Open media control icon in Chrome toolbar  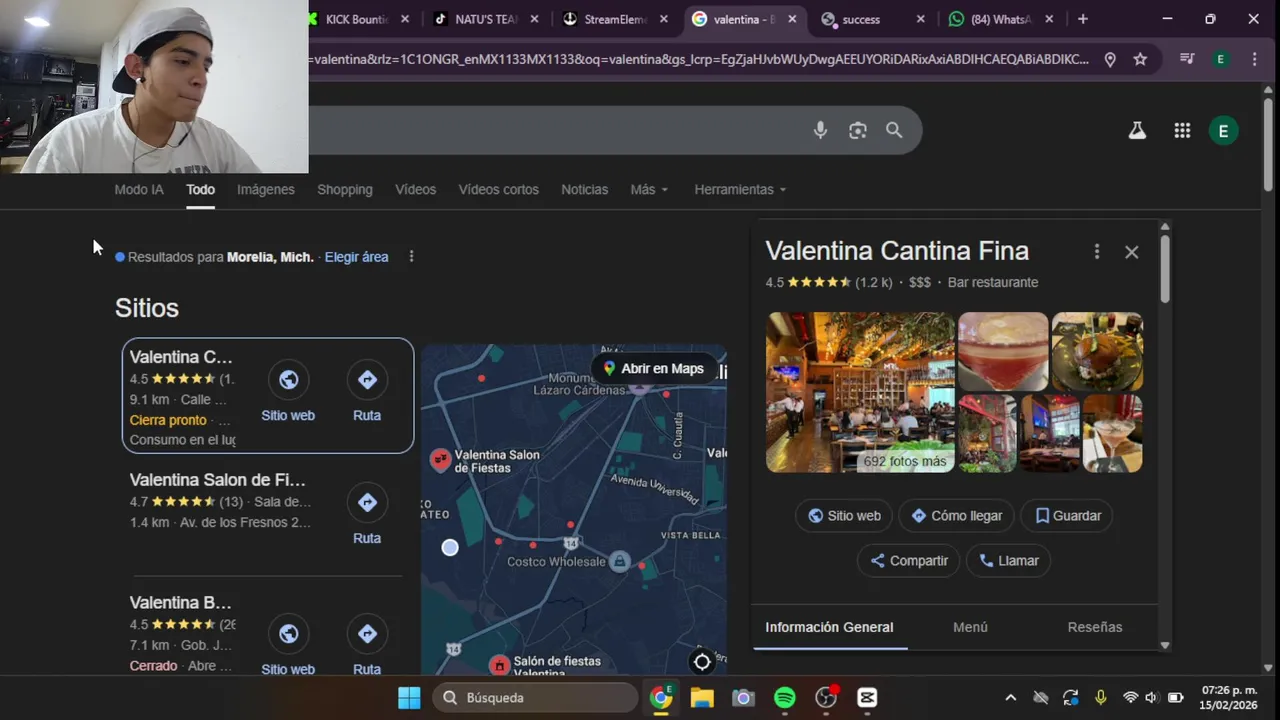[1187, 59]
